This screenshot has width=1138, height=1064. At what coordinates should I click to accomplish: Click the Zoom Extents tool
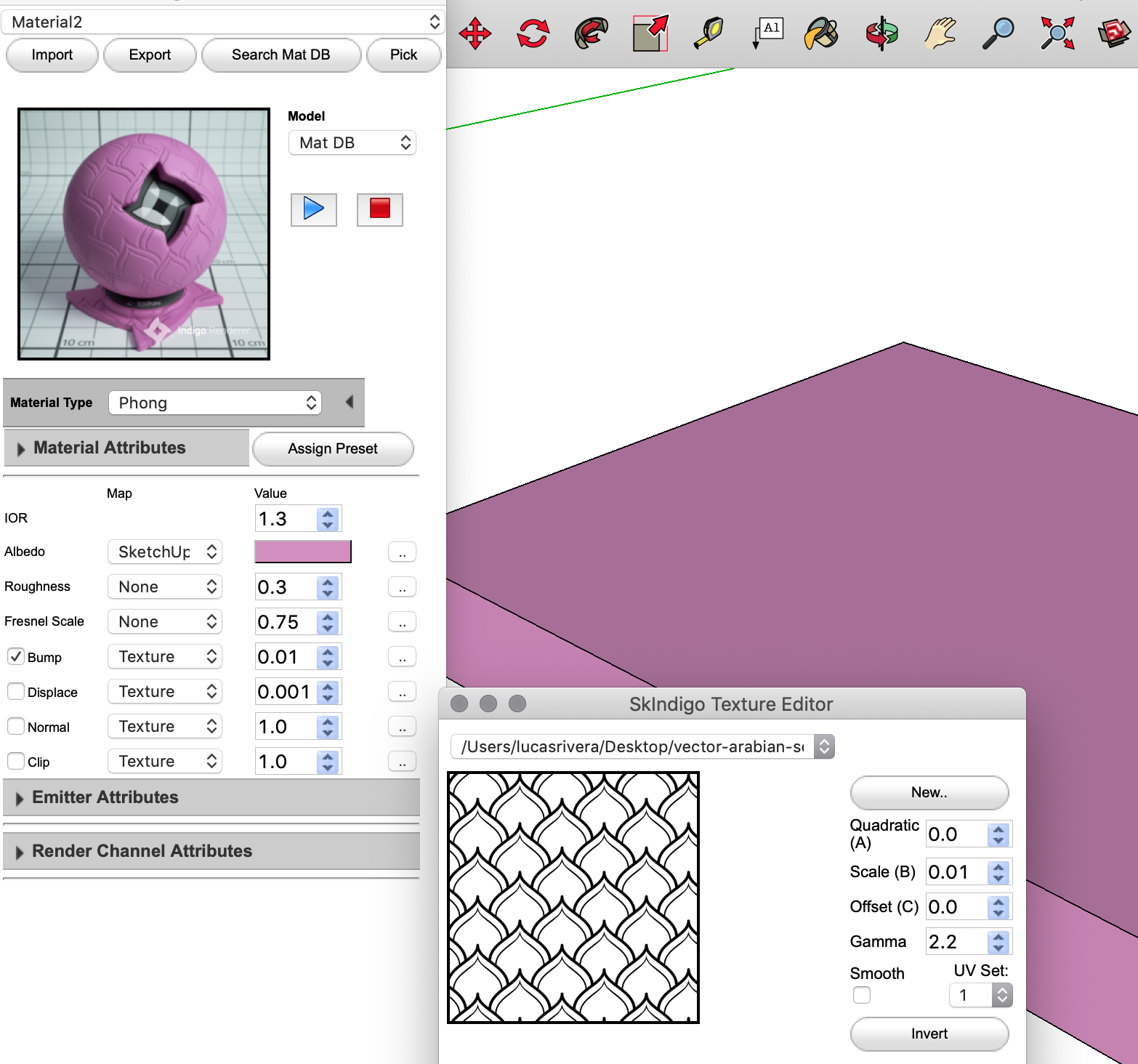[1057, 33]
